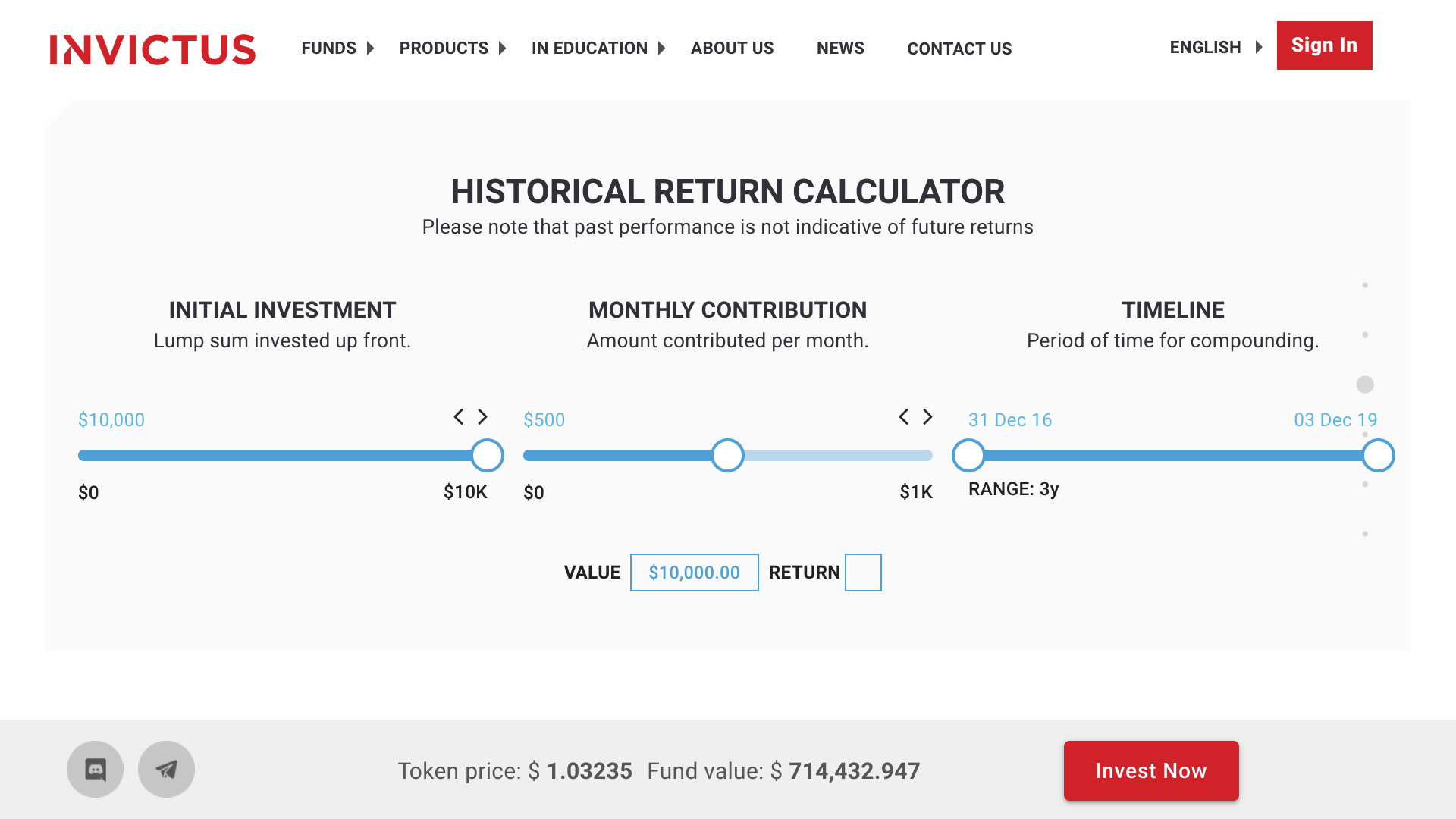Select the first page navigation dot
The height and width of the screenshot is (819, 1456).
coord(1365,285)
